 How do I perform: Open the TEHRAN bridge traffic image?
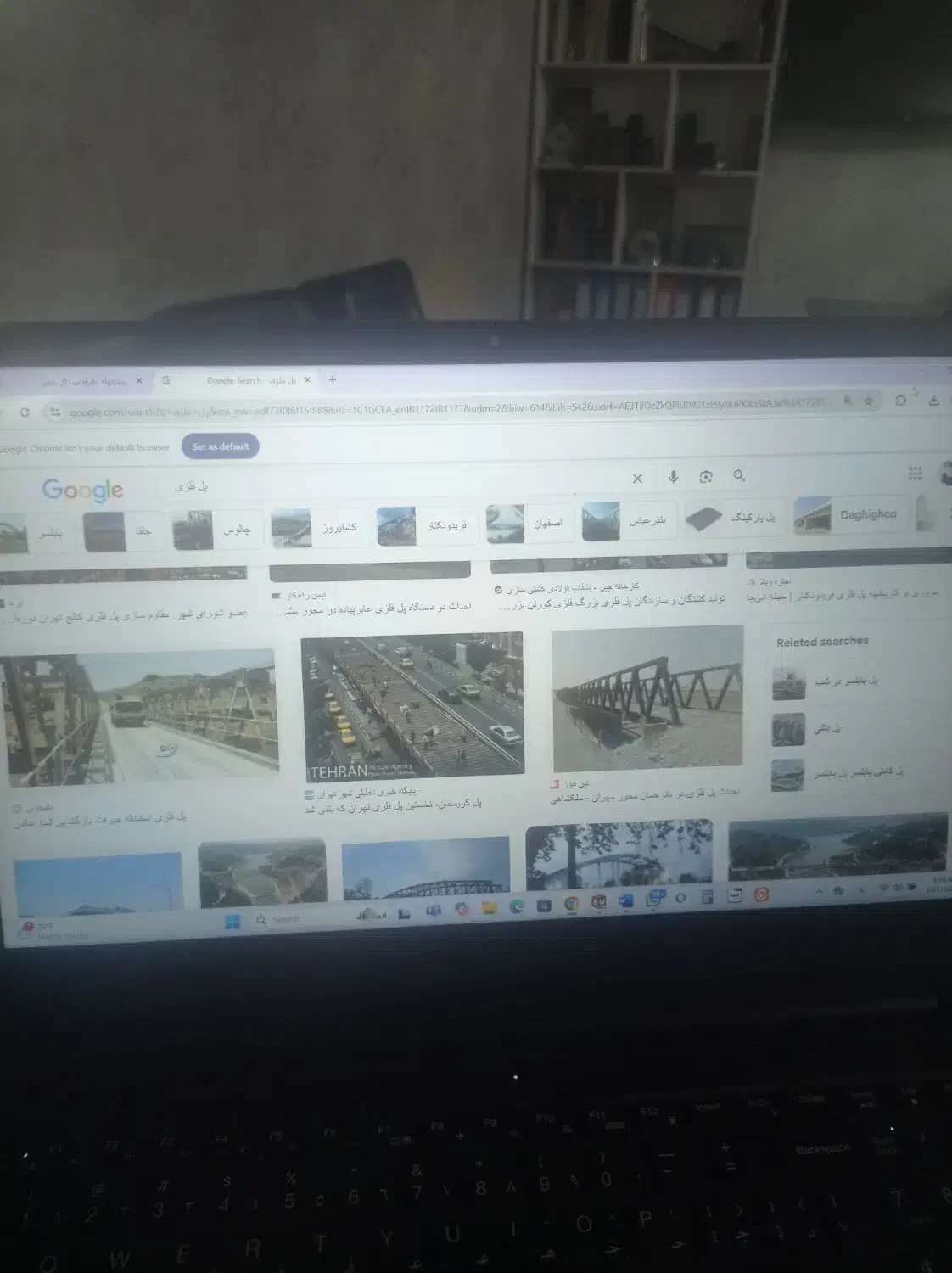coord(412,707)
